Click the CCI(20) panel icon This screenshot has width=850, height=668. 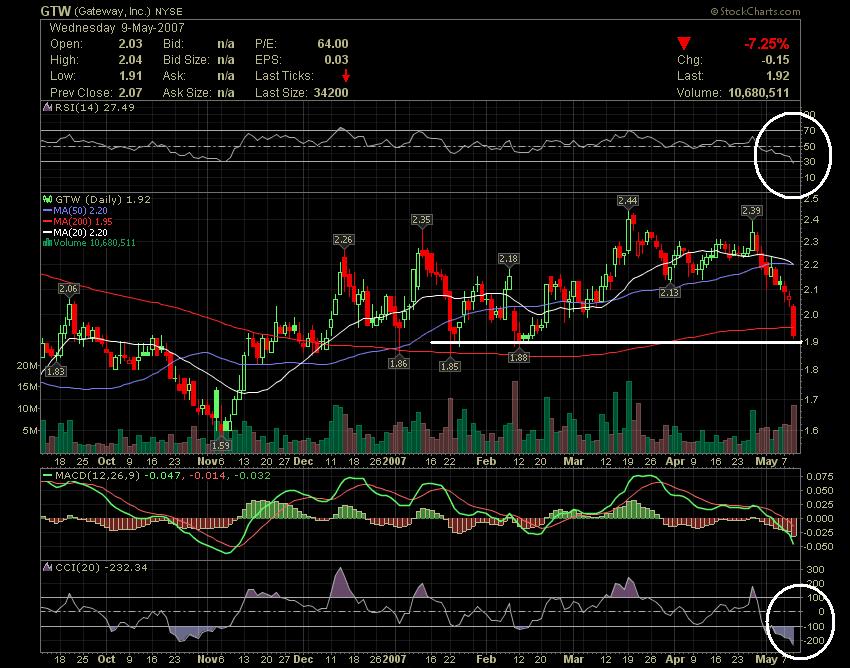[48, 568]
